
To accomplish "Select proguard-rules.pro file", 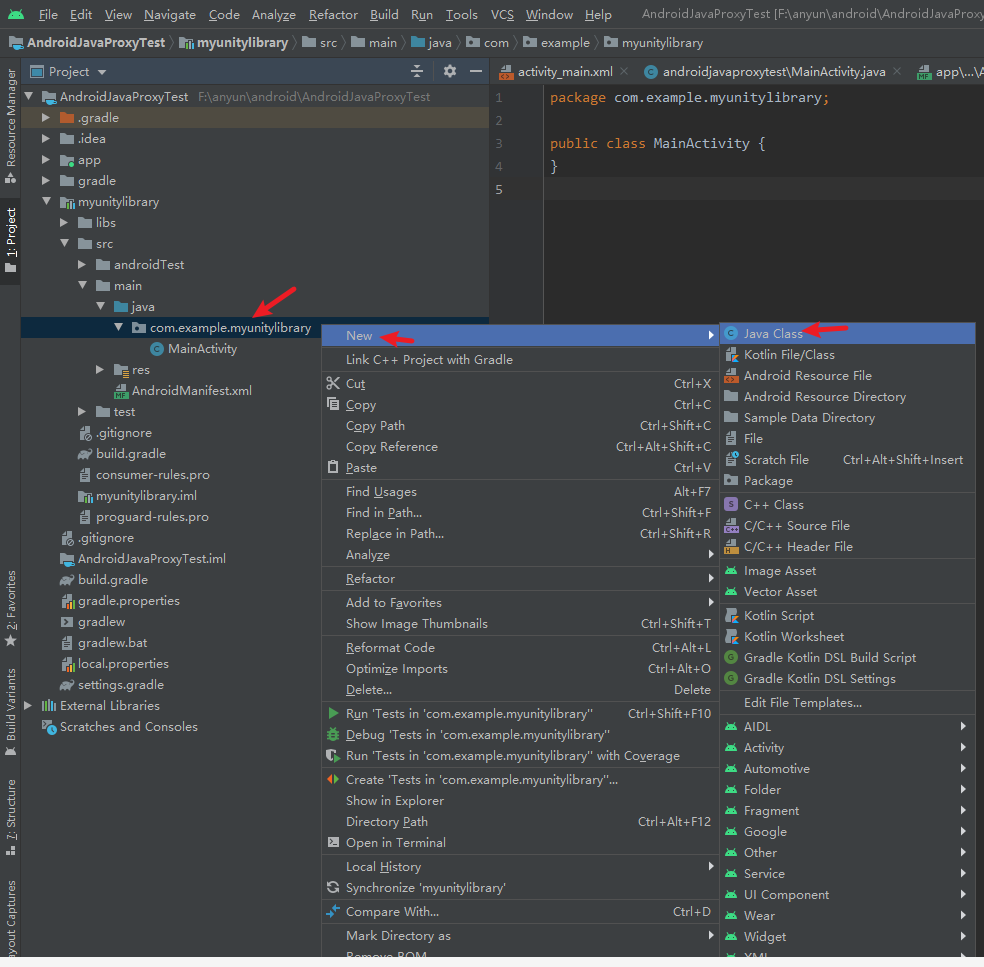I will pyautogui.click(x=152, y=516).
